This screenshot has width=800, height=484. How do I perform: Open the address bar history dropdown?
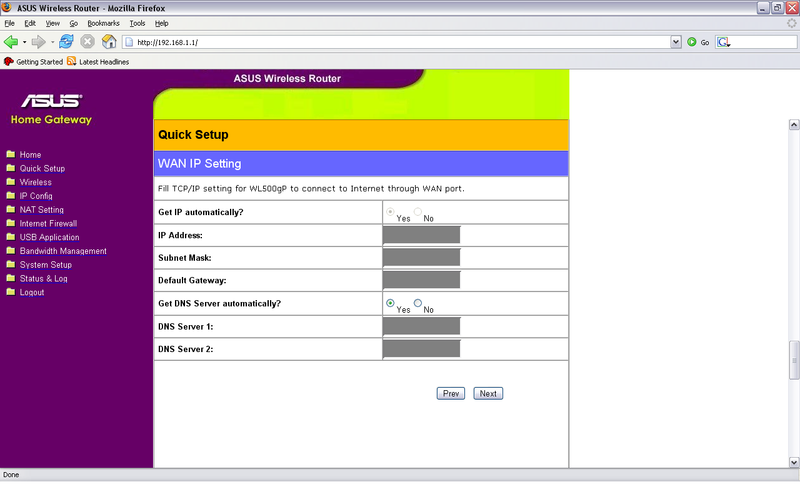[676, 42]
